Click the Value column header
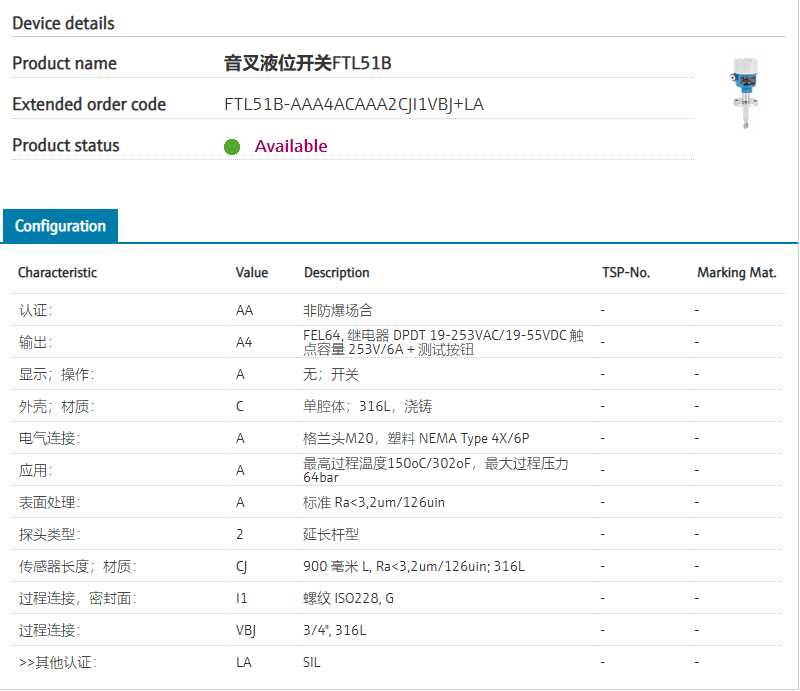The width and height of the screenshot is (800, 691). [x=252, y=273]
